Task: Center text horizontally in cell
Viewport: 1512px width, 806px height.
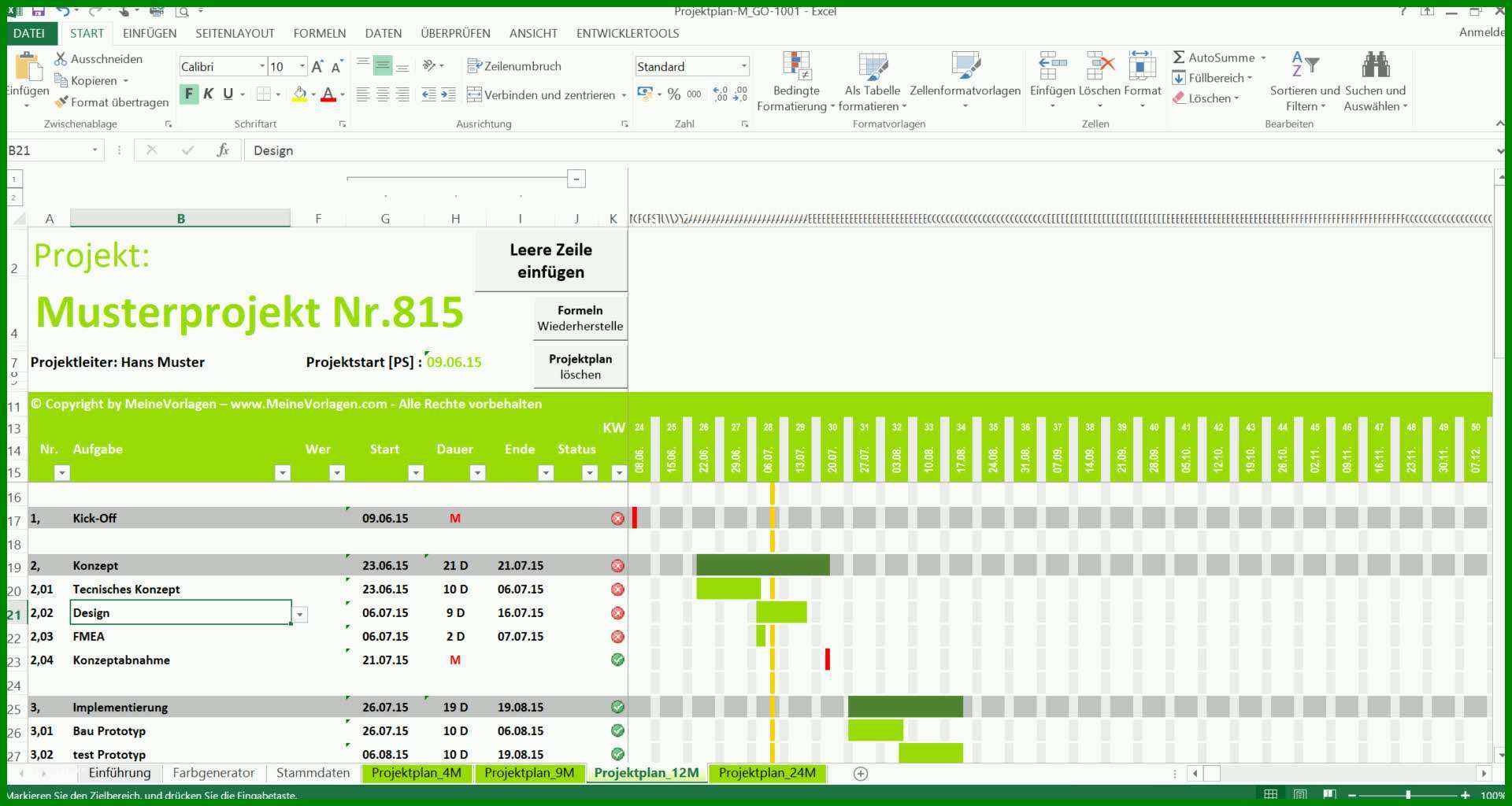Action: 383,94
